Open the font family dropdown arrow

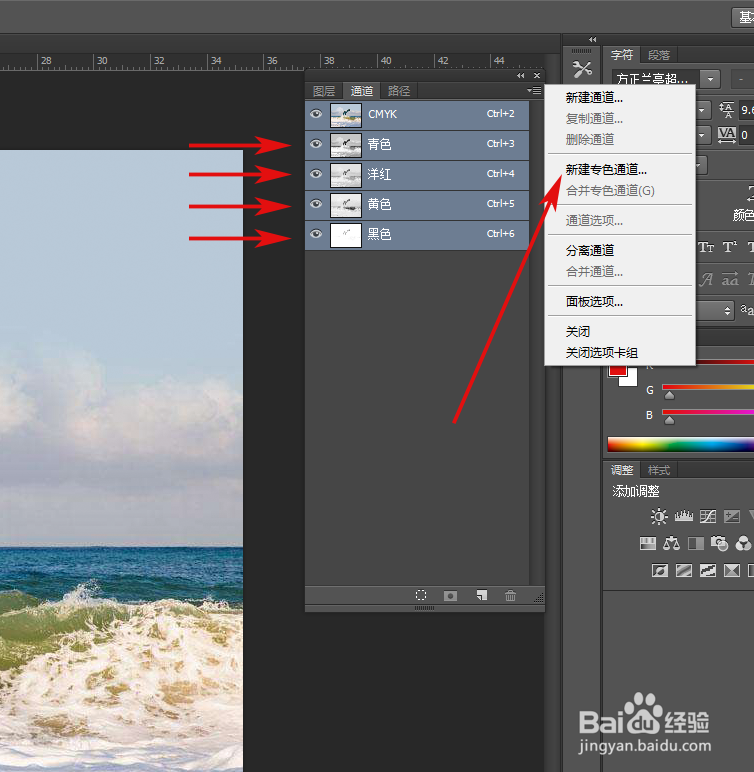coord(710,79)
